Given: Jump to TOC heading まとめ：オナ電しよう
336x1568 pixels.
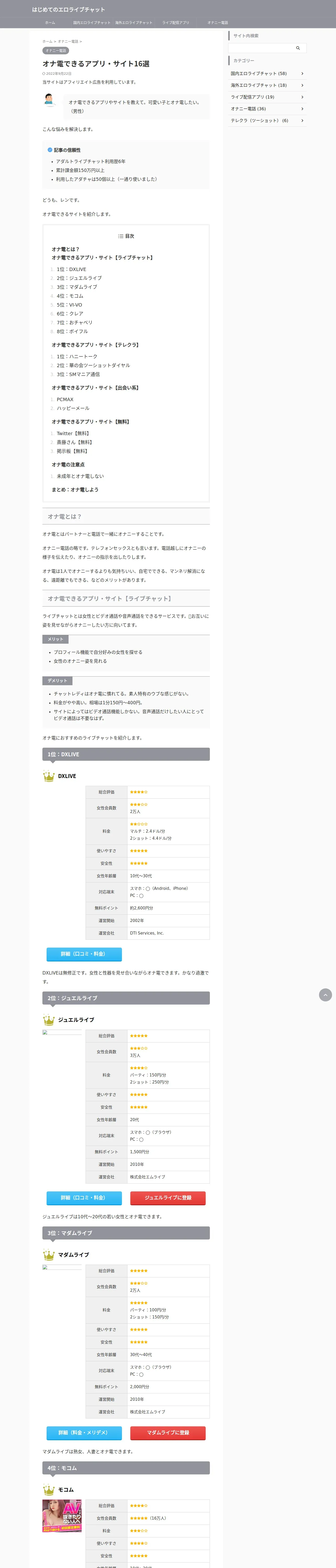Looking at the screenshot, I should coord(75,489).
